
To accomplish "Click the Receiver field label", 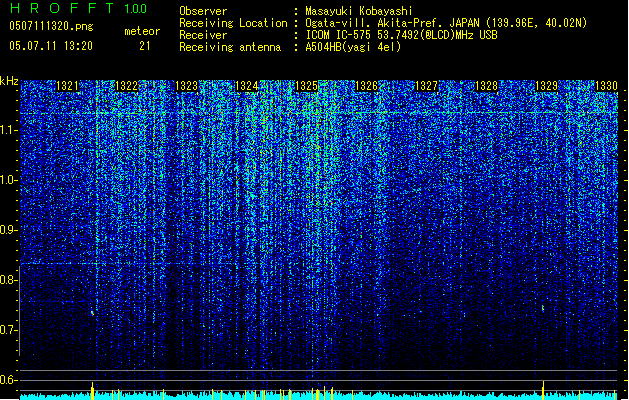I will pos(203,35).
